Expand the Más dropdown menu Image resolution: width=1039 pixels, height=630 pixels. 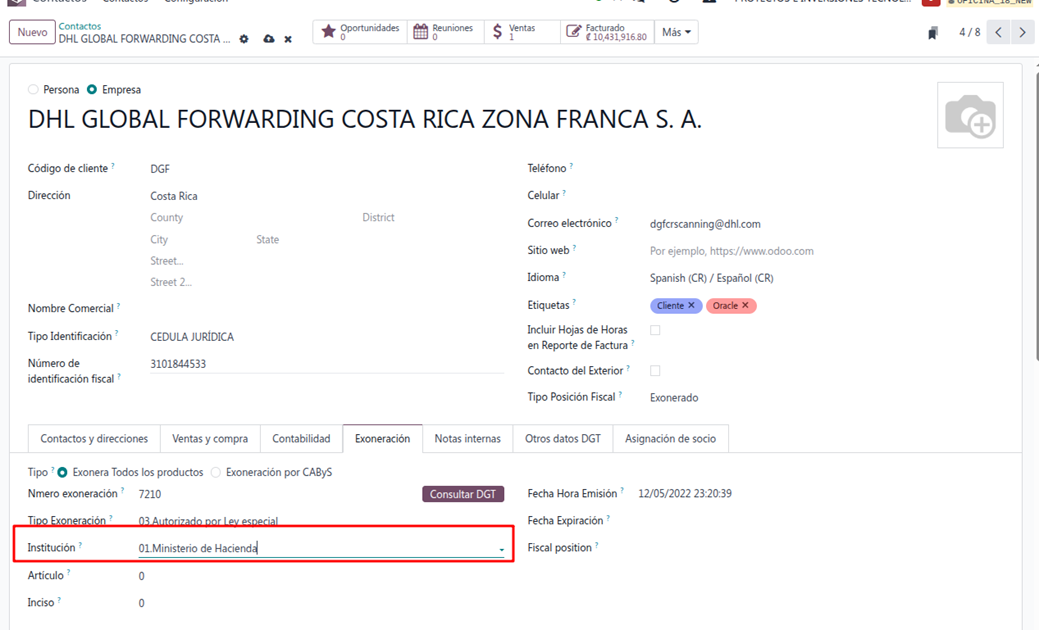676,32
